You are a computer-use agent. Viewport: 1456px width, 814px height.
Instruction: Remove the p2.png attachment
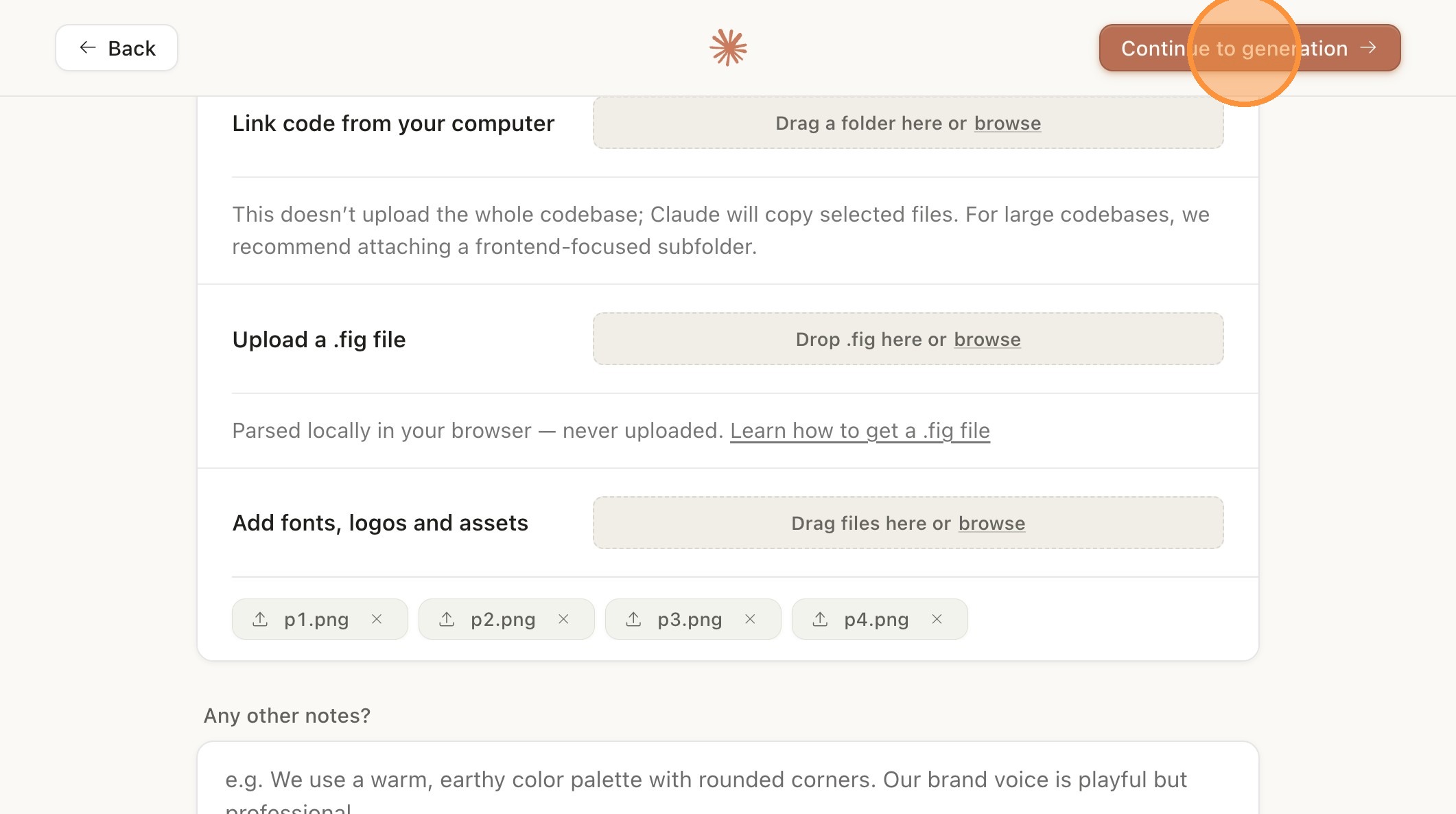pyautogui.click(x=563, y=619)
